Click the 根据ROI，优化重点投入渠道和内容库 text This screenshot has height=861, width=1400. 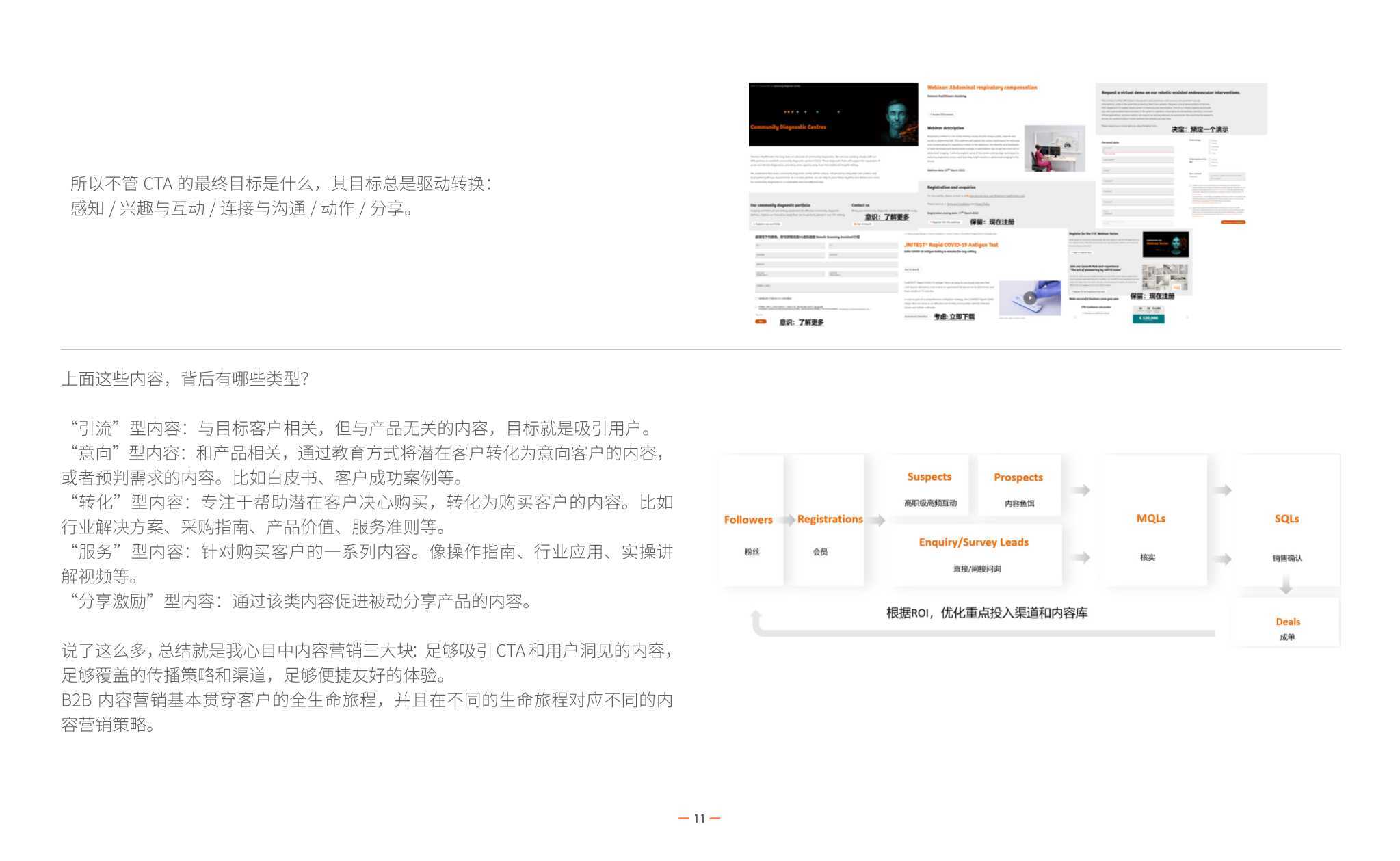tap(987, 613)
